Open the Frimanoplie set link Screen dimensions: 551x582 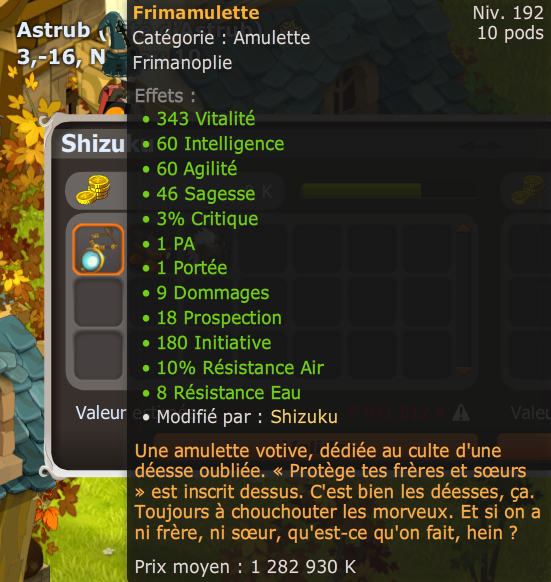click(182, 62)
